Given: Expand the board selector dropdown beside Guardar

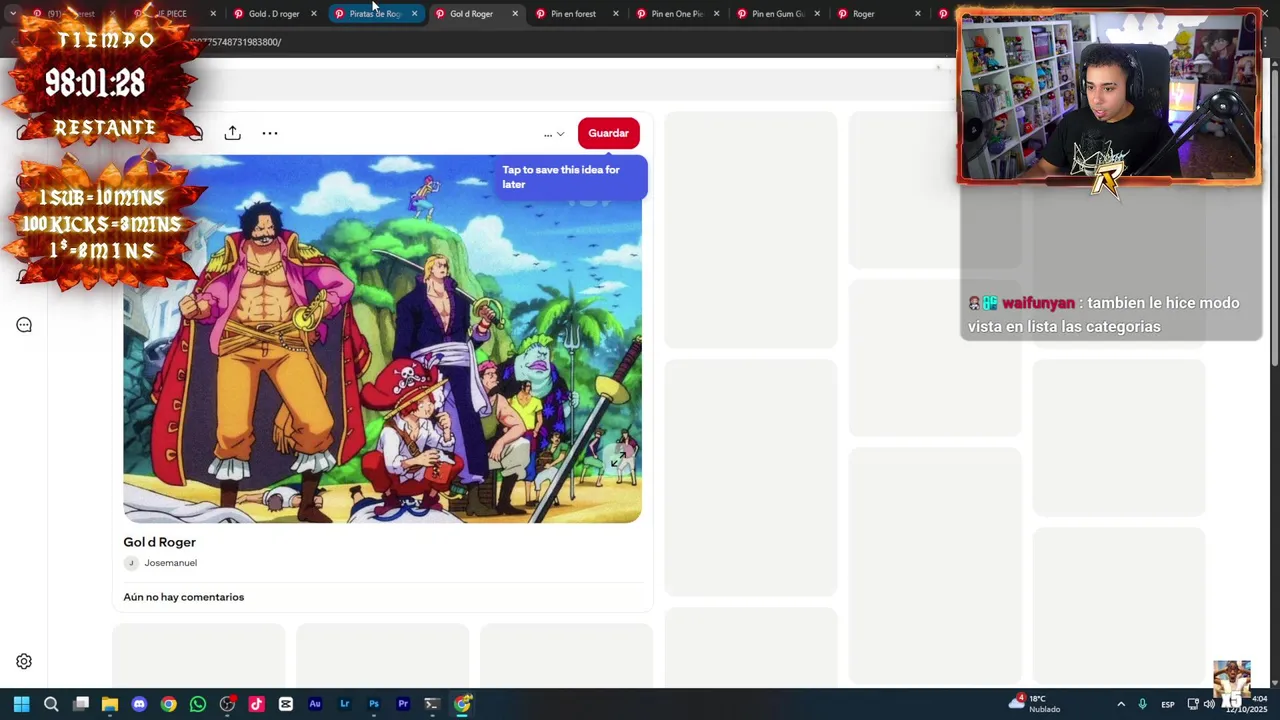Looking at the screenshot, I should (554, 134).
